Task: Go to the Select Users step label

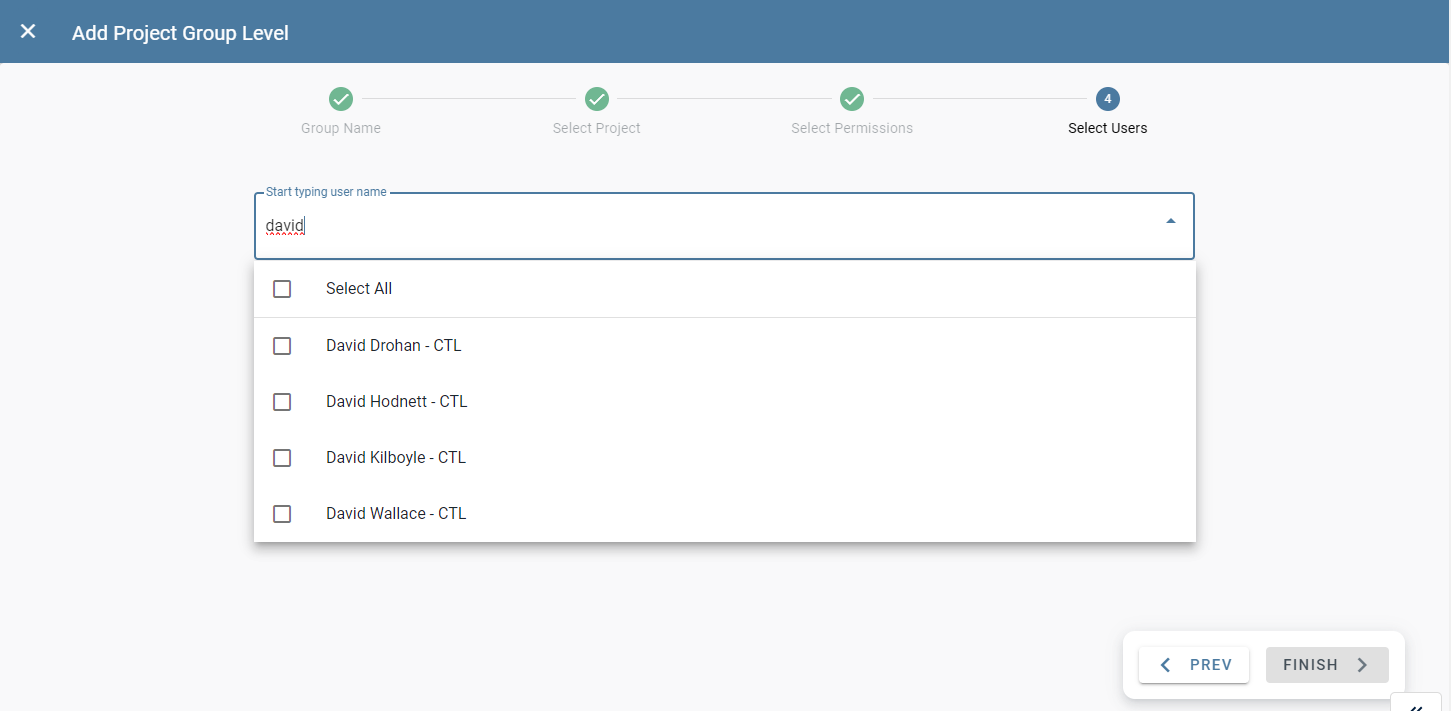Action: click(x=1107, y=127)
